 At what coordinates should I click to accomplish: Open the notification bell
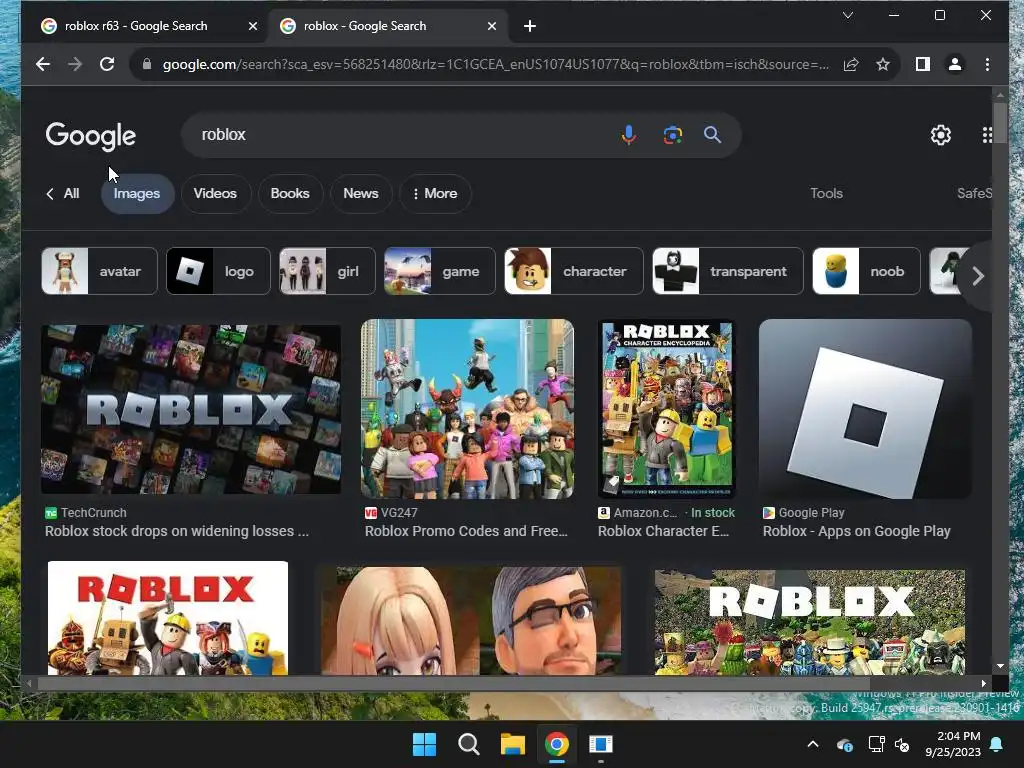(x=997, y=744)
